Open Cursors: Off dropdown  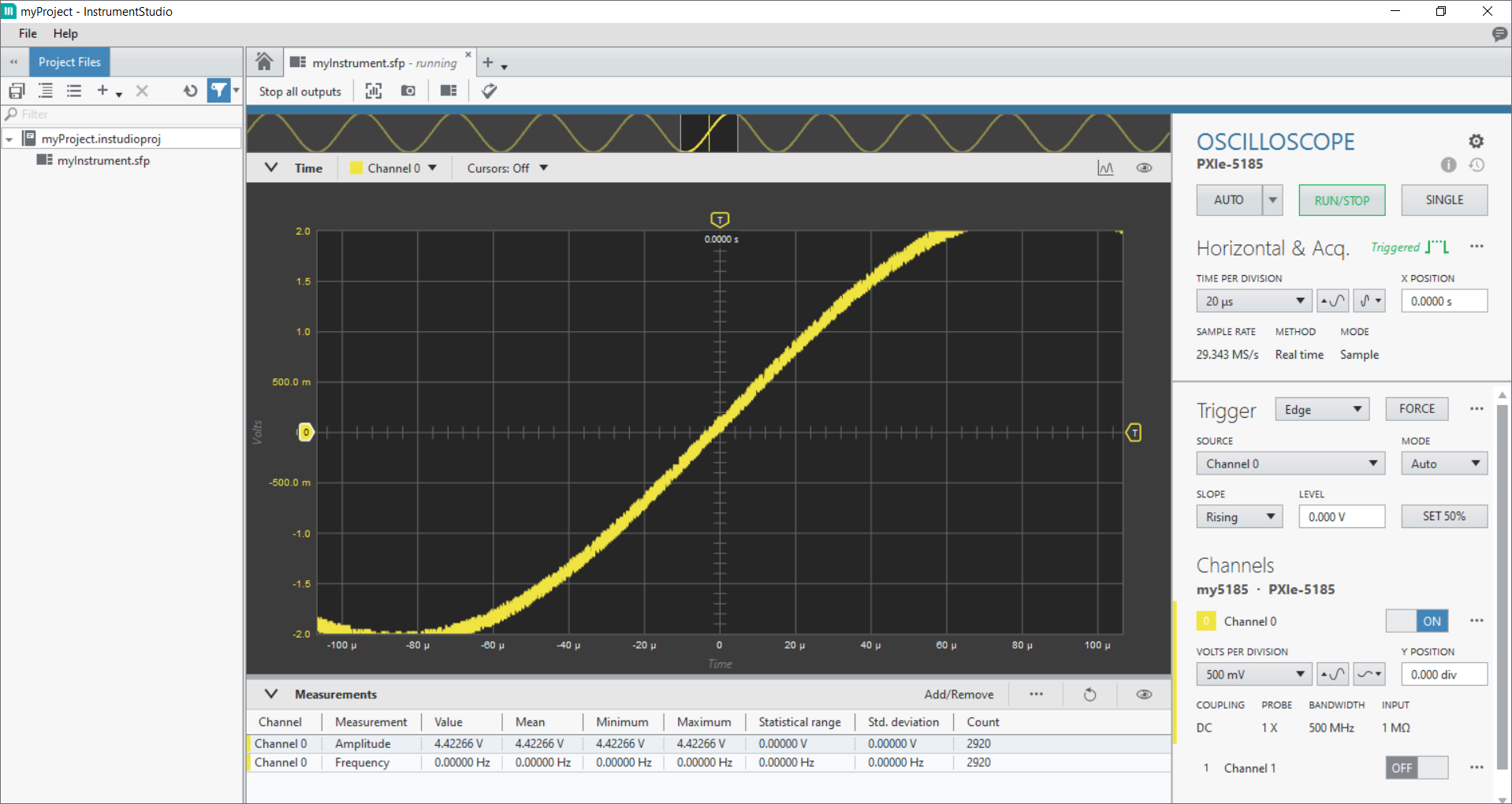(x=507, y=168)
